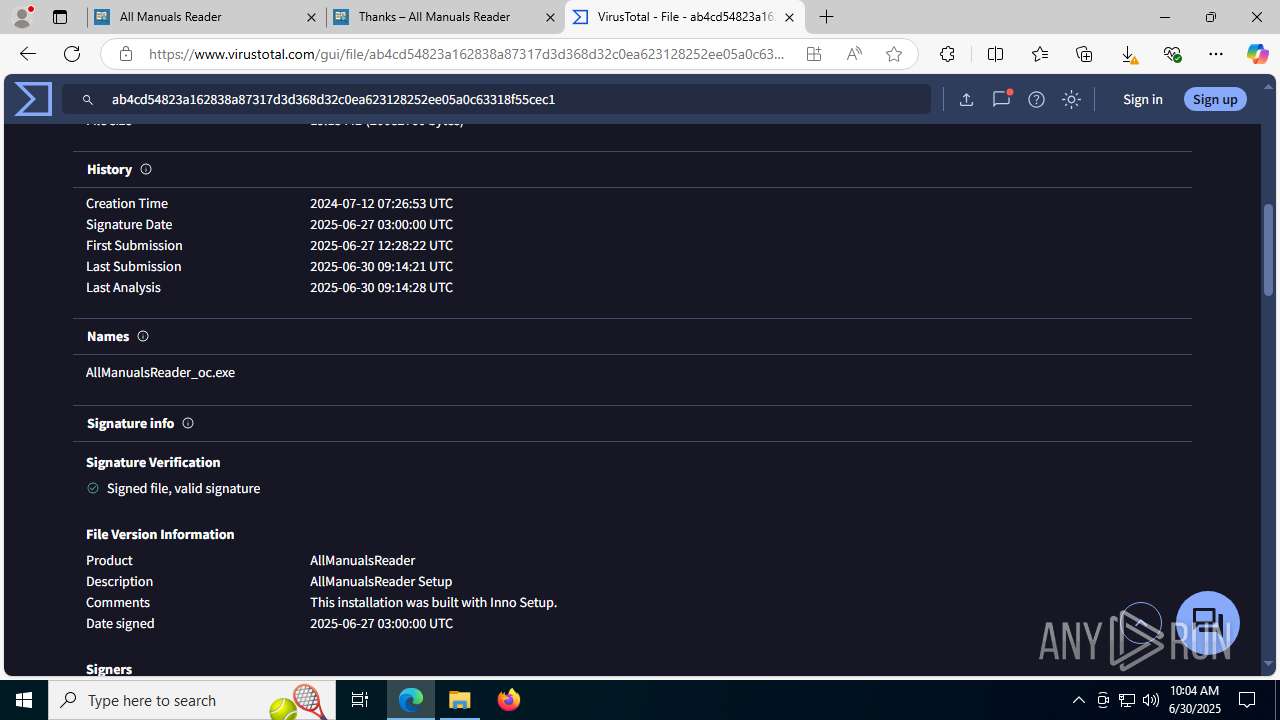Image resolution: width=1280 pixels, height=720 pixels.
Task: Click the scrollbar up arrow
Action: point(1269,86)
